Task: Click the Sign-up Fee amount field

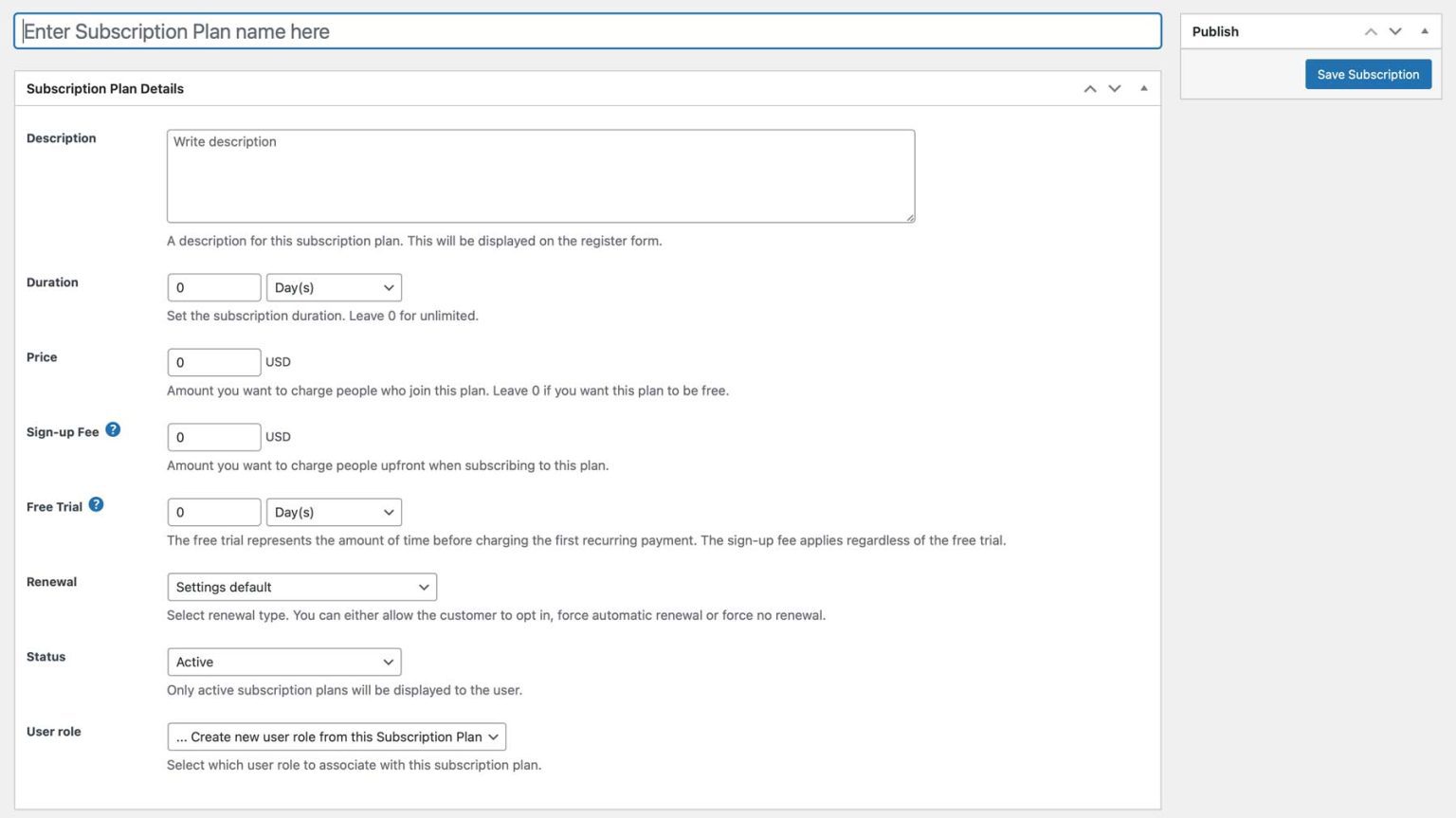Action: click(214, 437)
